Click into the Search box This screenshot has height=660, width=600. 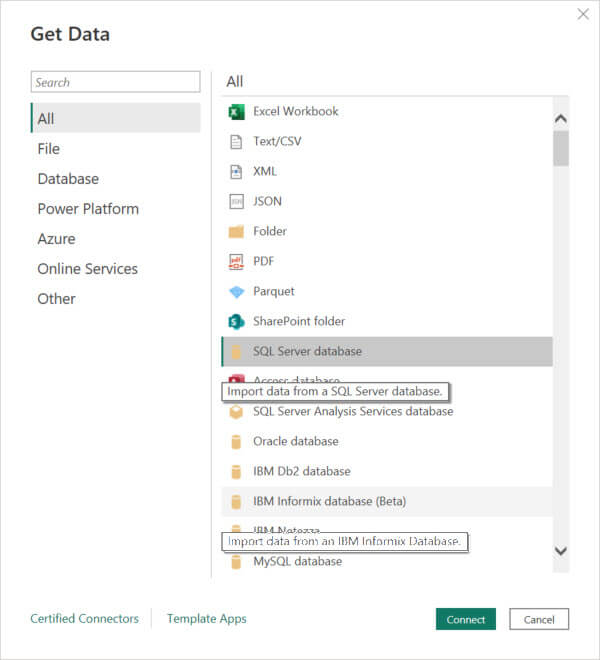point(115,82)
